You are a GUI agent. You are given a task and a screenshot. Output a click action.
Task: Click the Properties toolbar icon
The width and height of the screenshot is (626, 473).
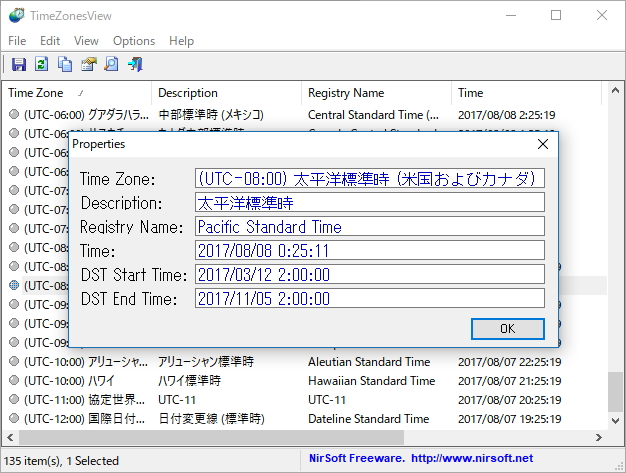point(89,64)
